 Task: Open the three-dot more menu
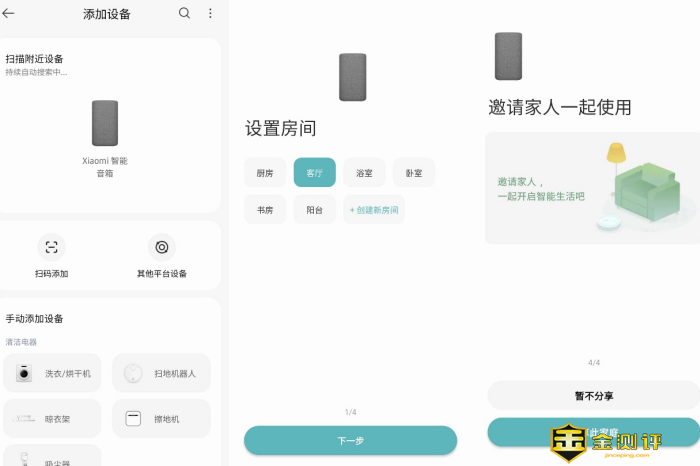click(x=210, y=14)
